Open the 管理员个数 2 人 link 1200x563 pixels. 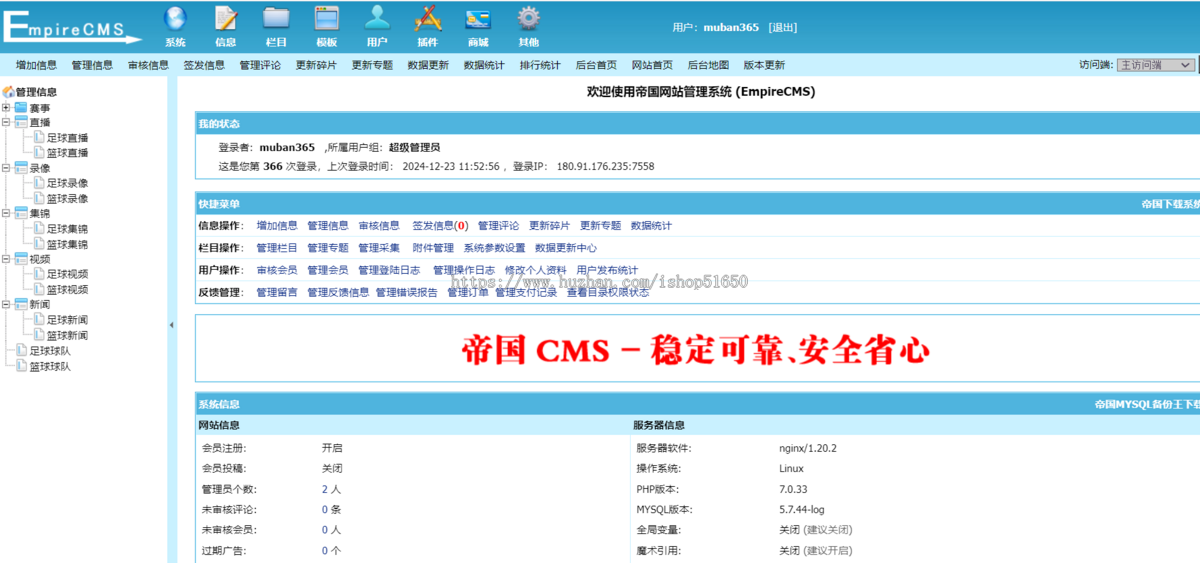[x=331, y=489]
